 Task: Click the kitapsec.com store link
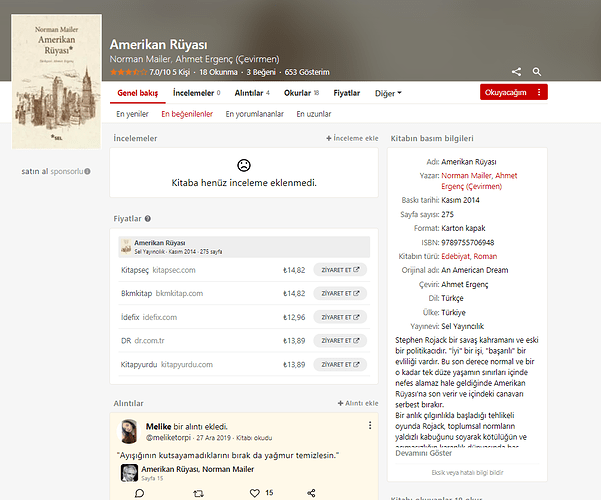174,270
